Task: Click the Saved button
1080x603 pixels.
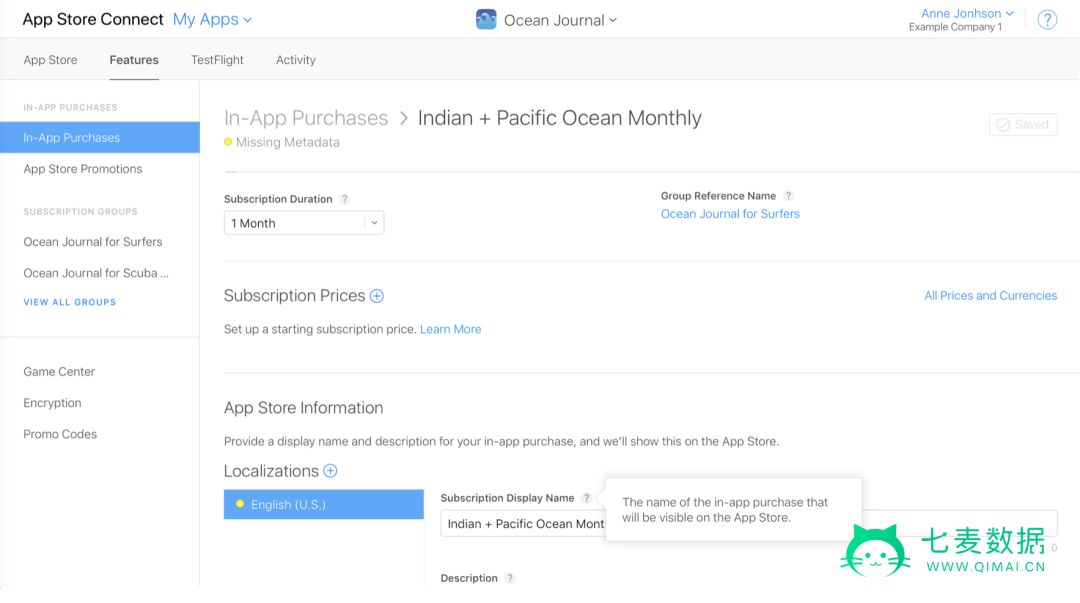Action: tap(1023, 124)
